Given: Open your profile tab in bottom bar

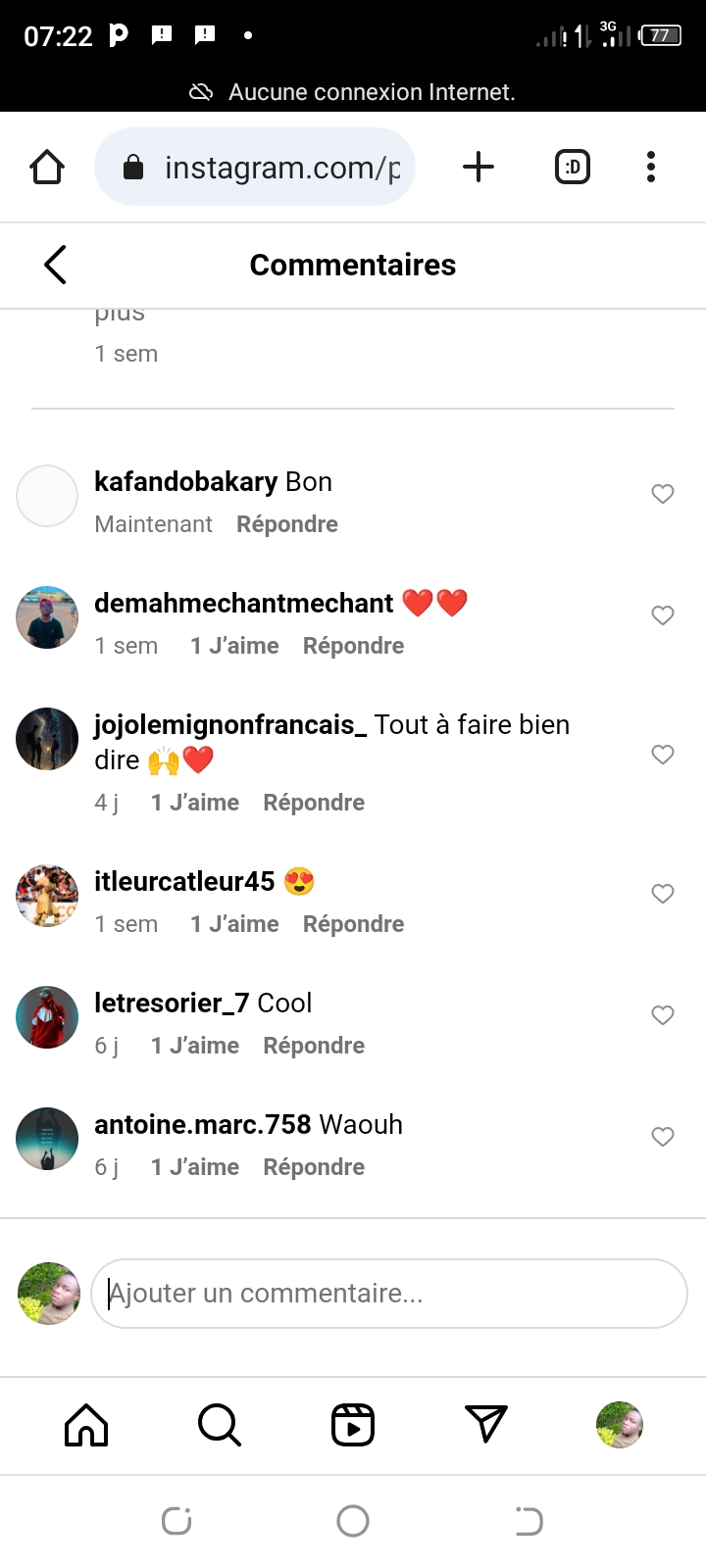Looking at the screenshot, I should 619,1425.
